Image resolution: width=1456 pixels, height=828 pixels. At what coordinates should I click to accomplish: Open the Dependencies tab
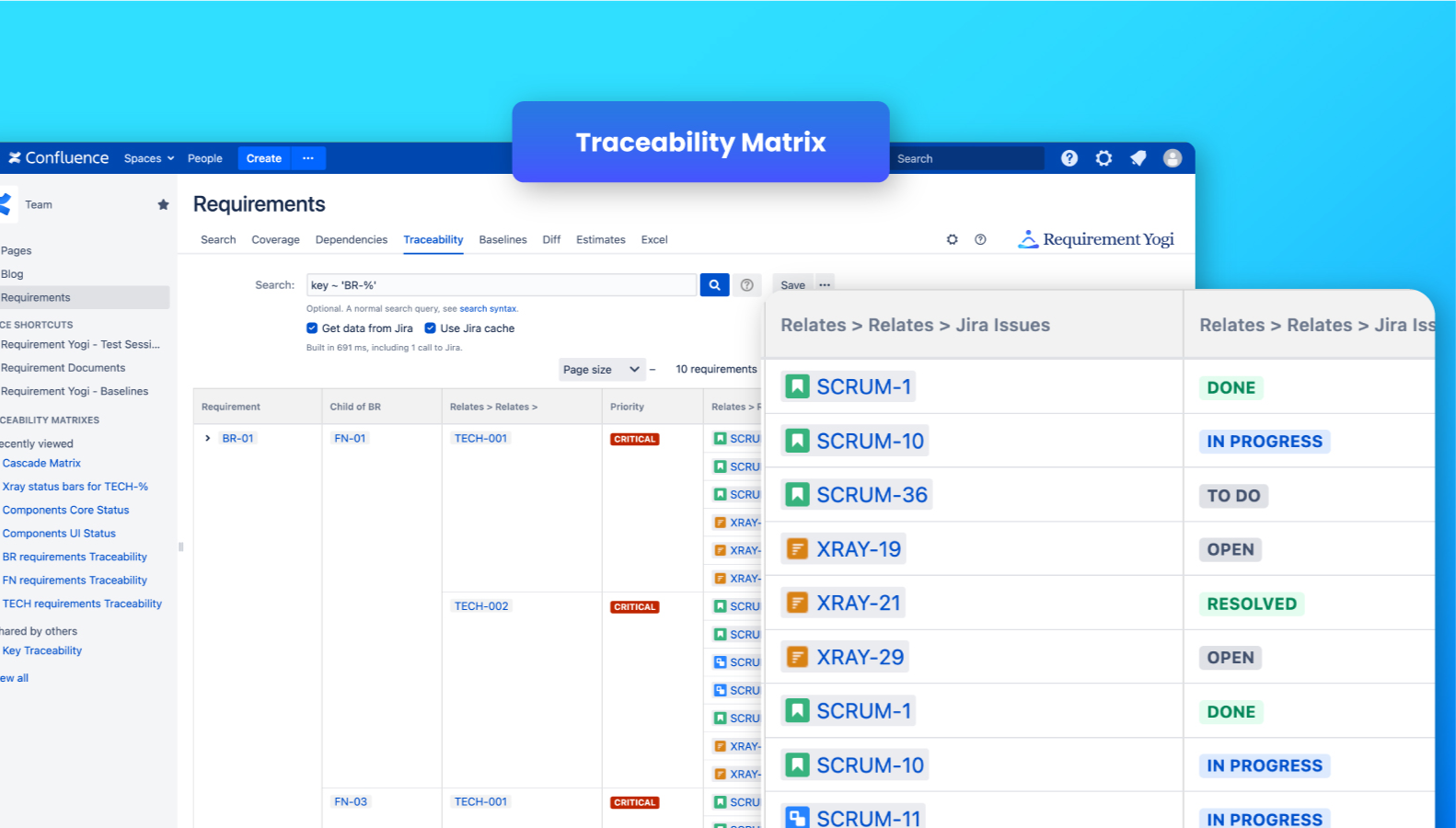352,239
